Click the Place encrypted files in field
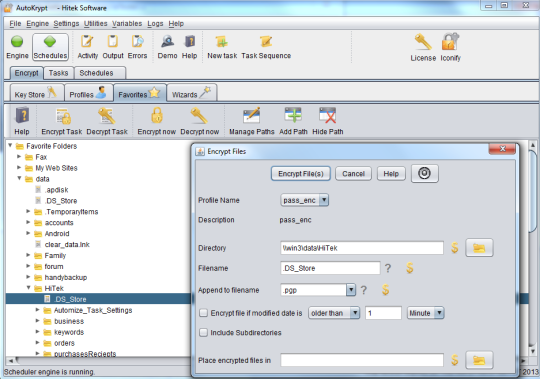This screenshot has height=379, width=540. 362,360
